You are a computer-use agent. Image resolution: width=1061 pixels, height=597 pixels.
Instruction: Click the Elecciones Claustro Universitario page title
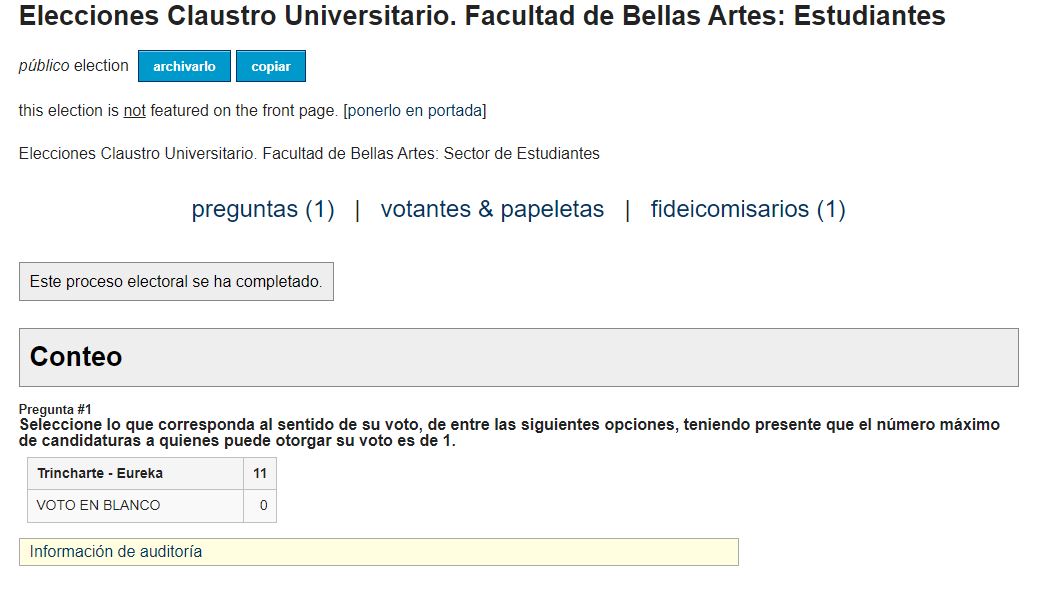[482, 16]
